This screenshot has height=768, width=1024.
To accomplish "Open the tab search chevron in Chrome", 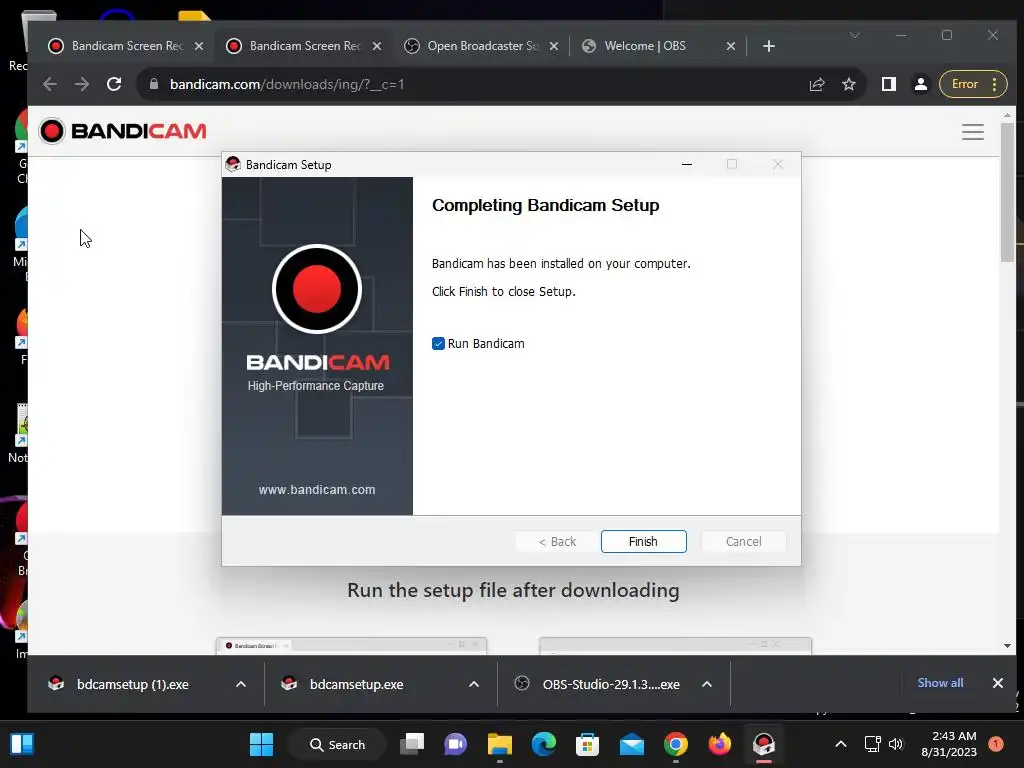I will 855,35.
